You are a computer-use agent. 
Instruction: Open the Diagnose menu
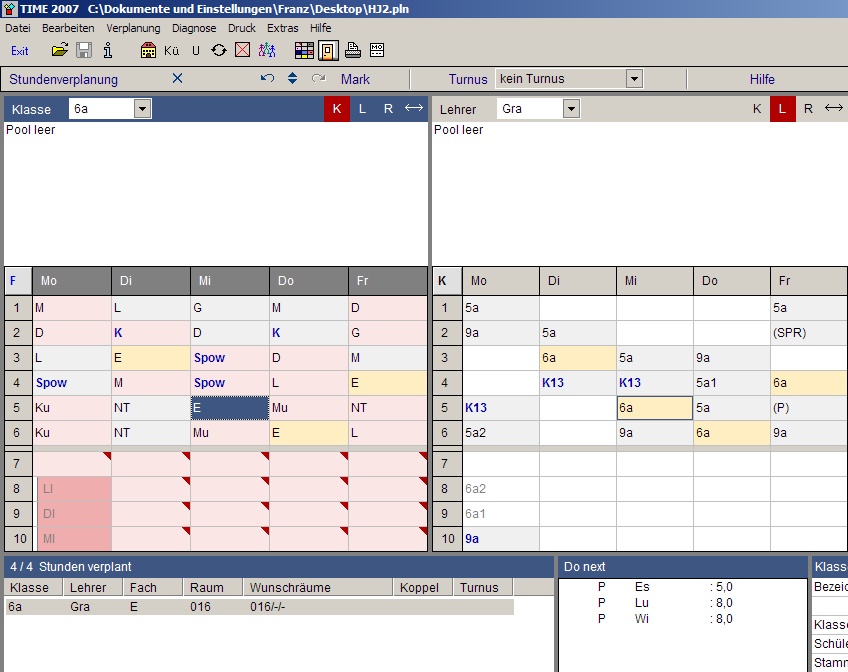tap(193, 28)
